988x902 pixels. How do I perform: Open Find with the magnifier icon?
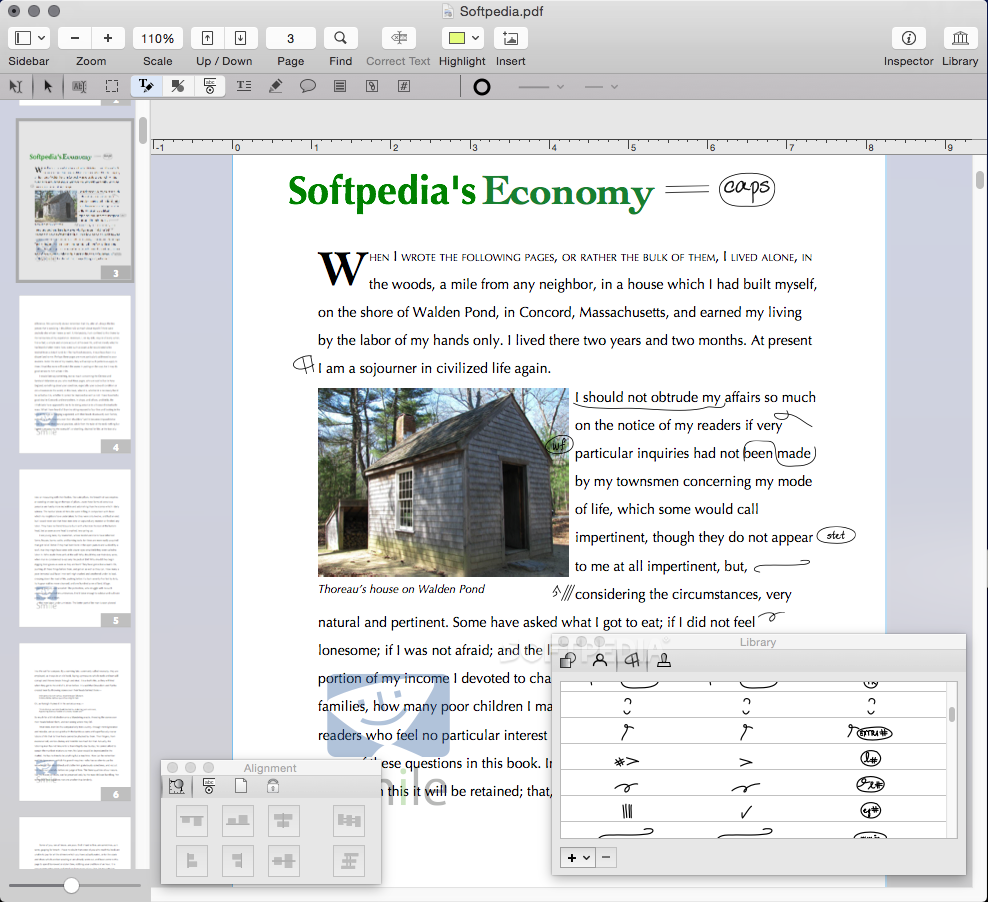point(340,38)
